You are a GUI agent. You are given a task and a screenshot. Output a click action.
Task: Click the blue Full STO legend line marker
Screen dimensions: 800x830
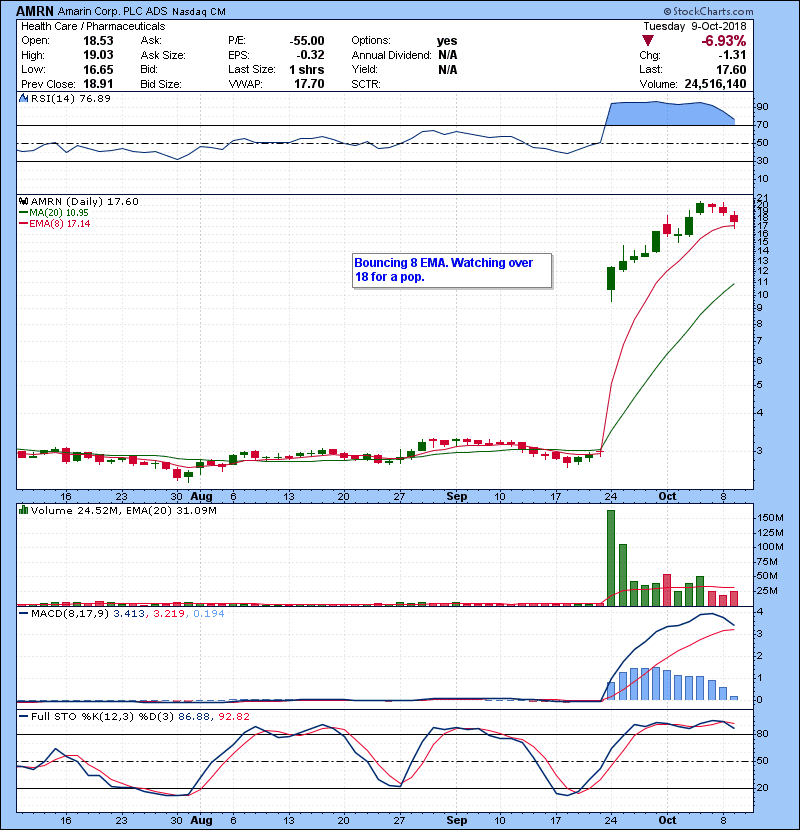(x=23, y=716)
